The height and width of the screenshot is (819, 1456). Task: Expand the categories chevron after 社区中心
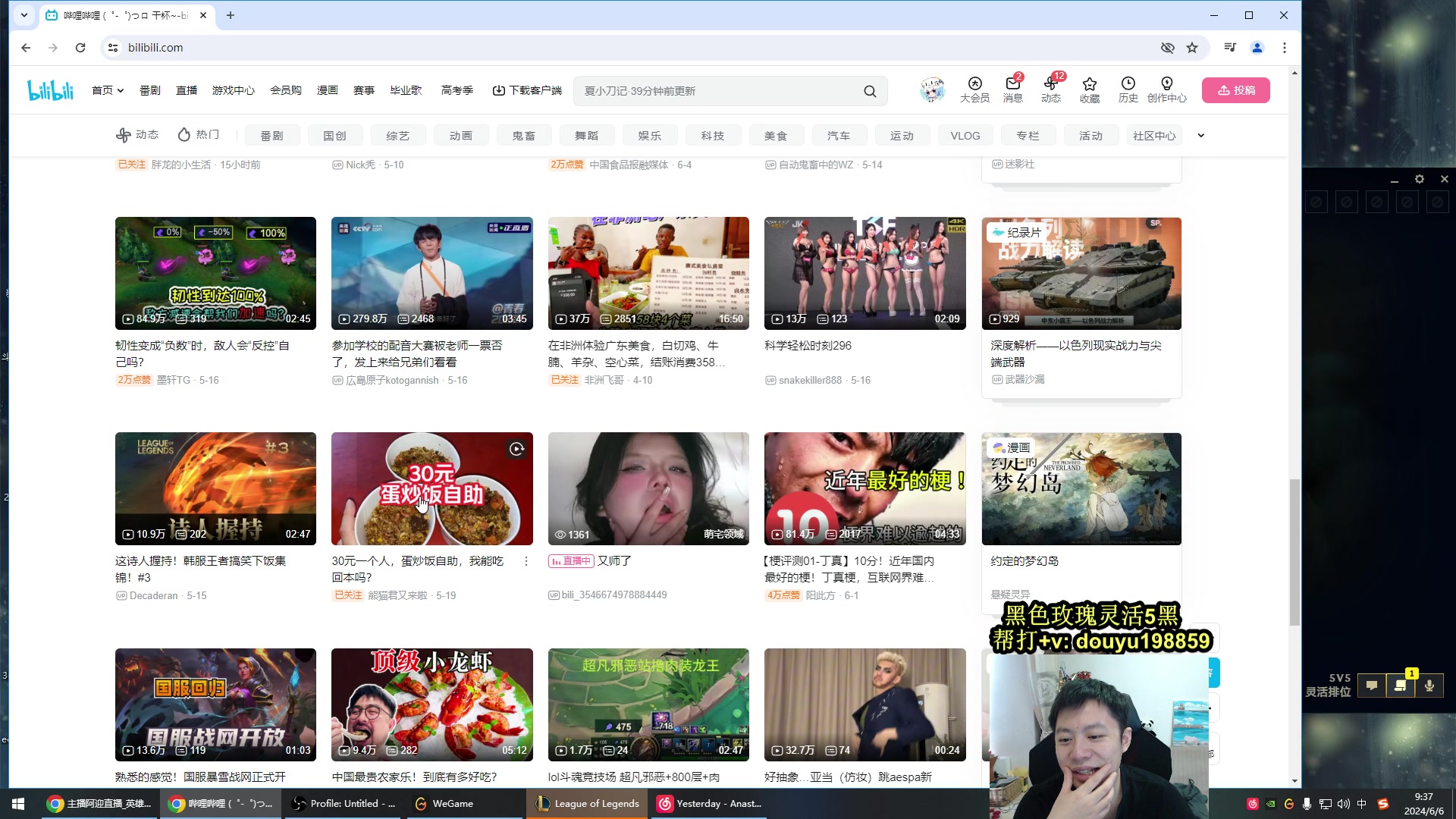click(x=1200, y=135)
